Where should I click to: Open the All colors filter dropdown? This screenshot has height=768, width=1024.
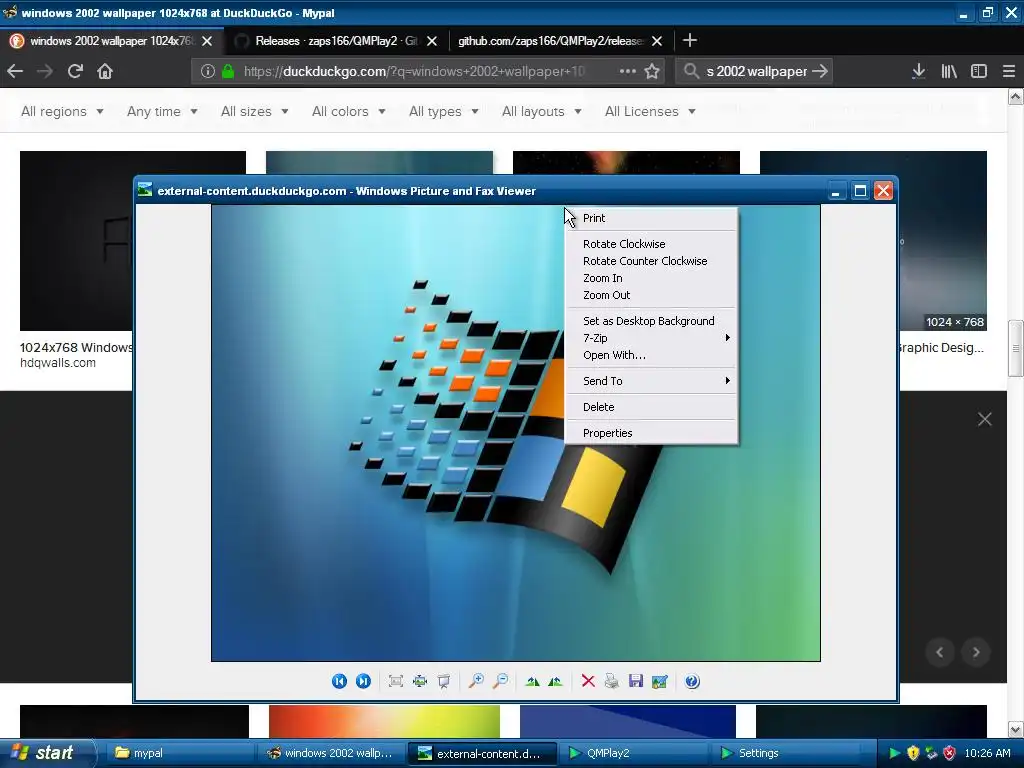pos(349,112)
